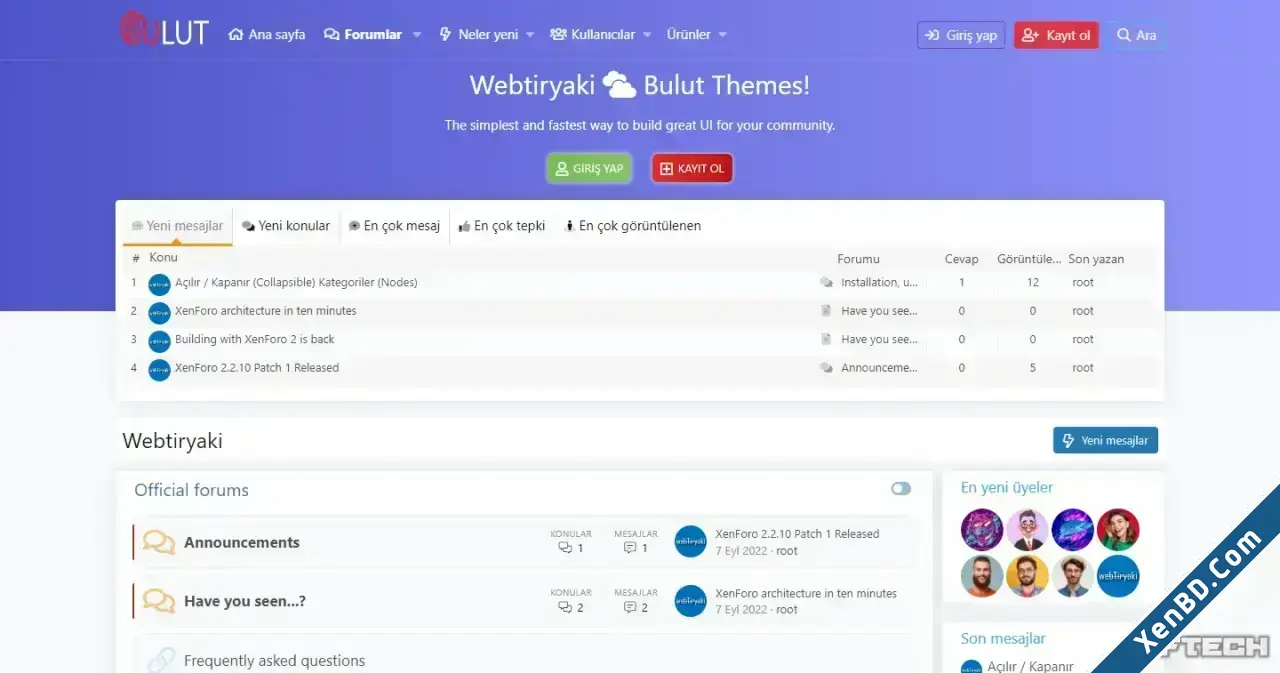Click Mesajlar icon in Announcements row

coord(630,548)
